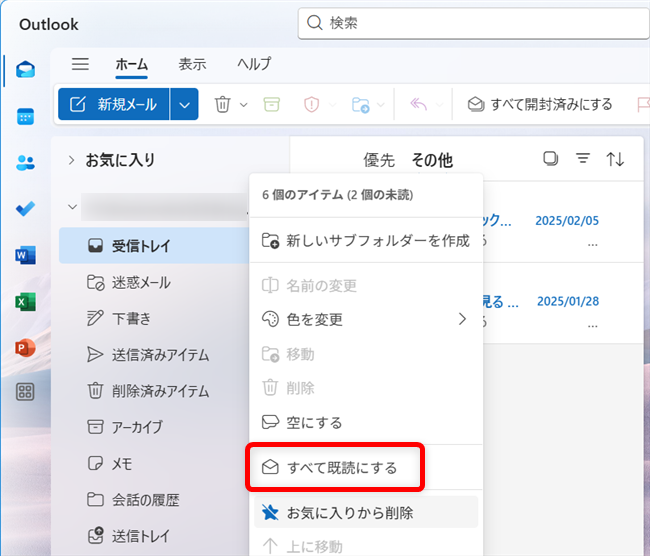The image size is (650, 556).
Task: Launch Excel from the sidebar
Action: (26, 301)
